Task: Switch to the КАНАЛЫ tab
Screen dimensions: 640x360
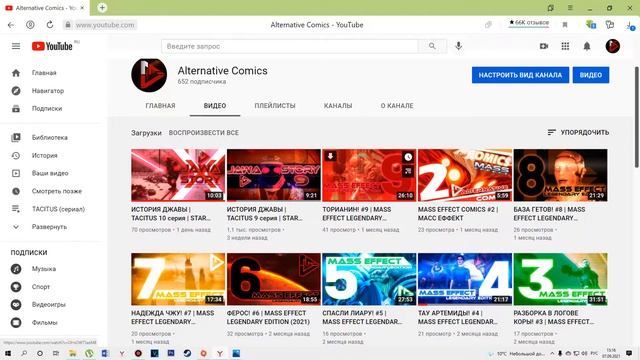Action: click(x=338, y=106)
